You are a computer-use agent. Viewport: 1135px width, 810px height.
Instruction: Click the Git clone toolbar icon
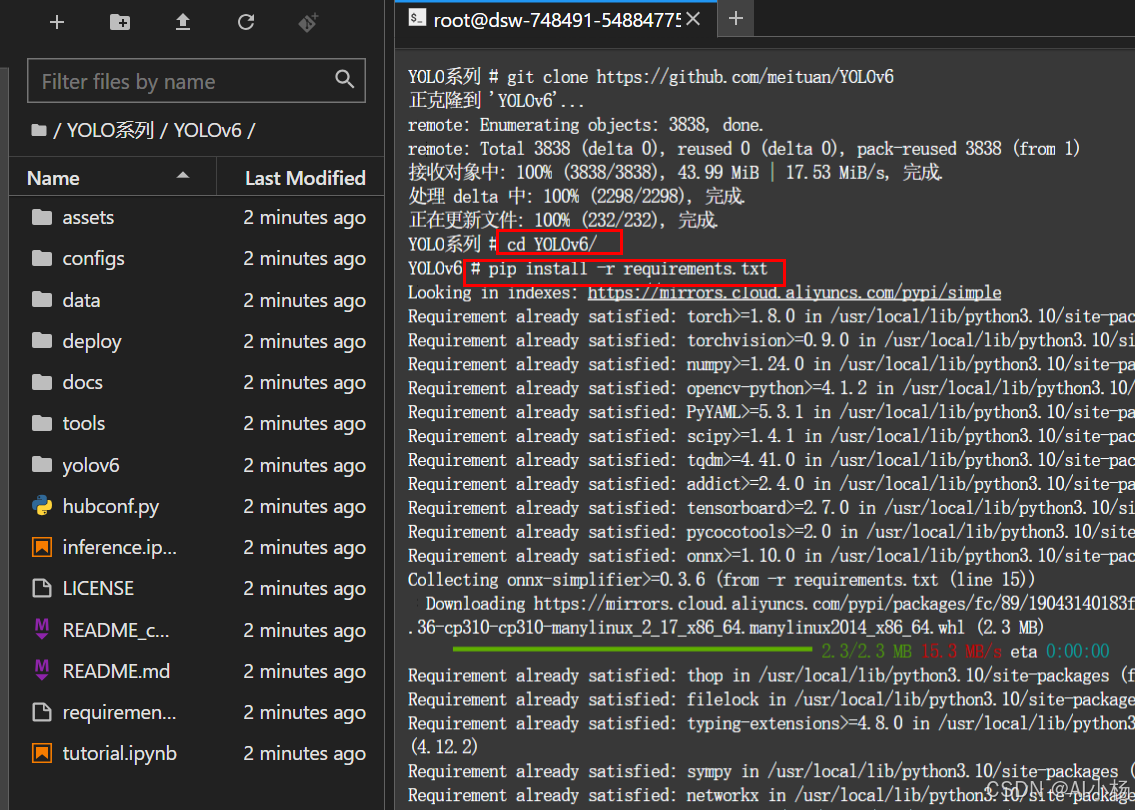pyautogui.click(x=308, y=22)
